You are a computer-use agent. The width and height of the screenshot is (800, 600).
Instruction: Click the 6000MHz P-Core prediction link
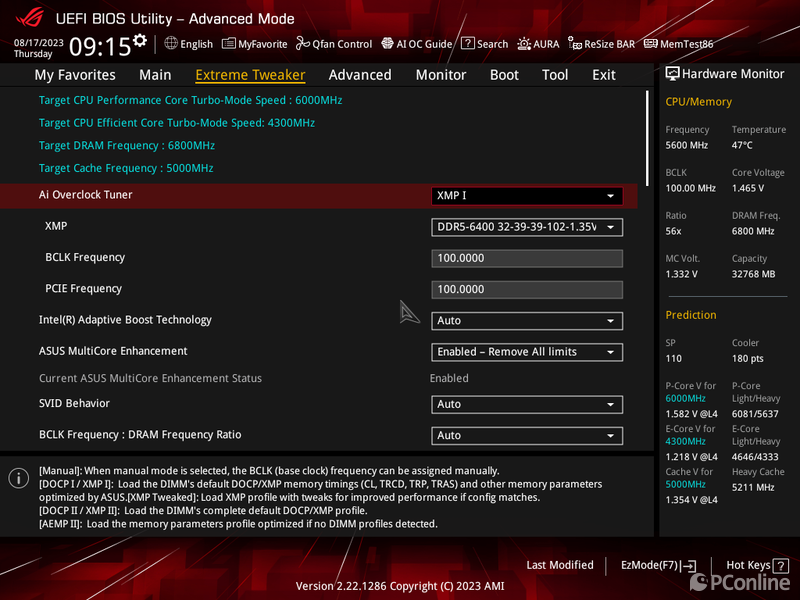pos(685,398)
